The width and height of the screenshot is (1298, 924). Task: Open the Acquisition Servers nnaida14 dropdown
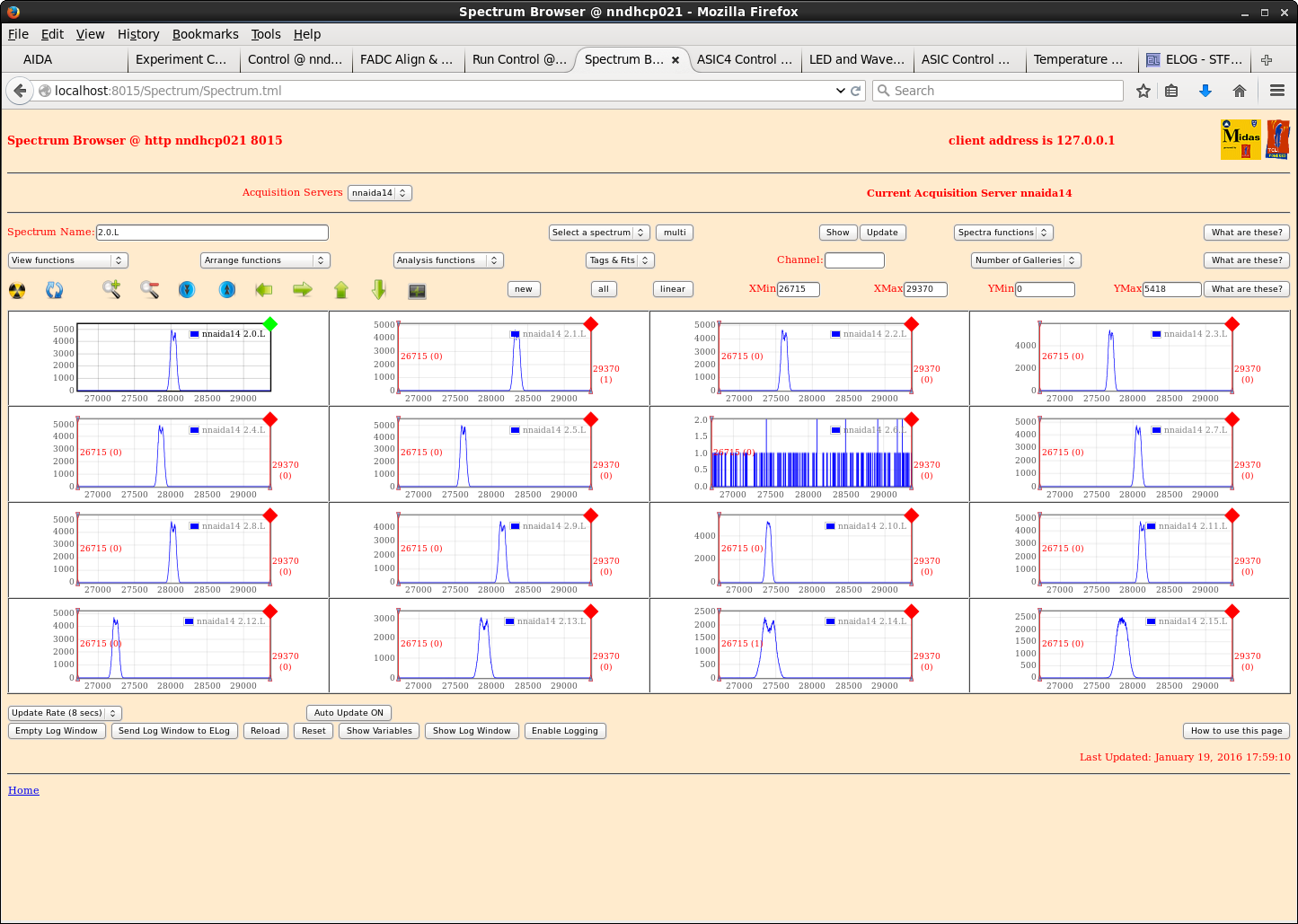point(379,193)
